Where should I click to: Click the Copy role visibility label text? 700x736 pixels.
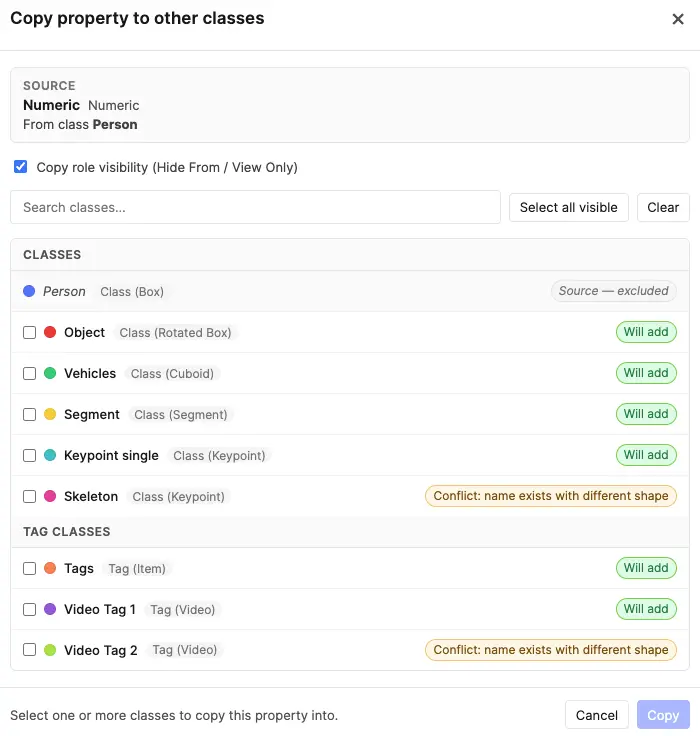pos(167,167)
